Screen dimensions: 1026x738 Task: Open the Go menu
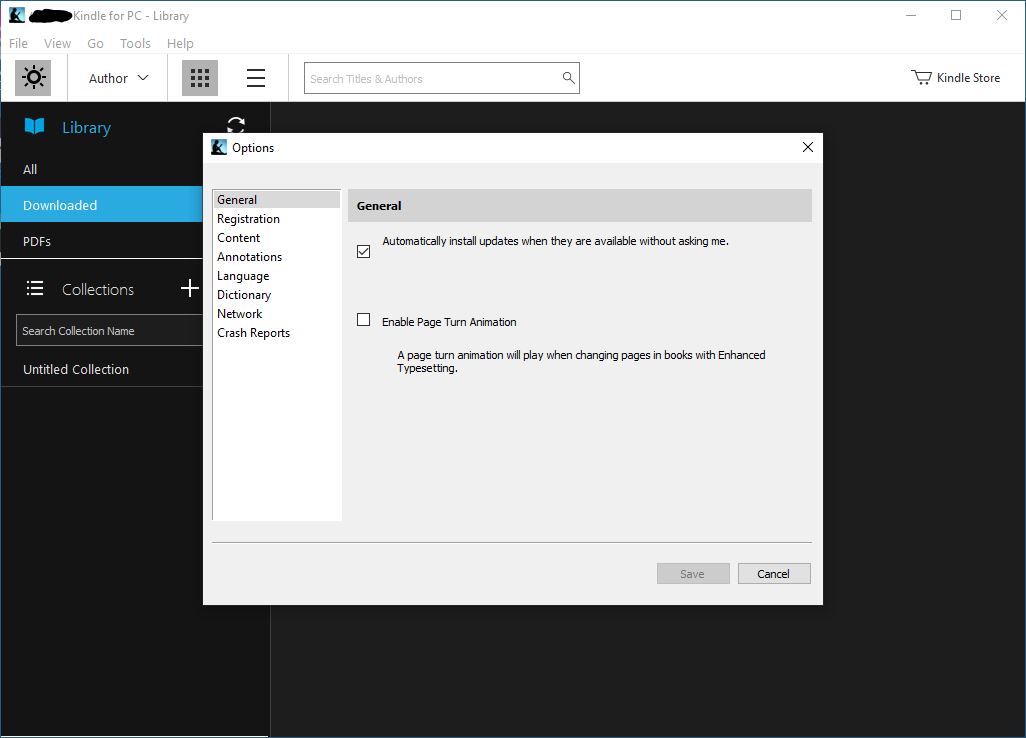(96, 43)
